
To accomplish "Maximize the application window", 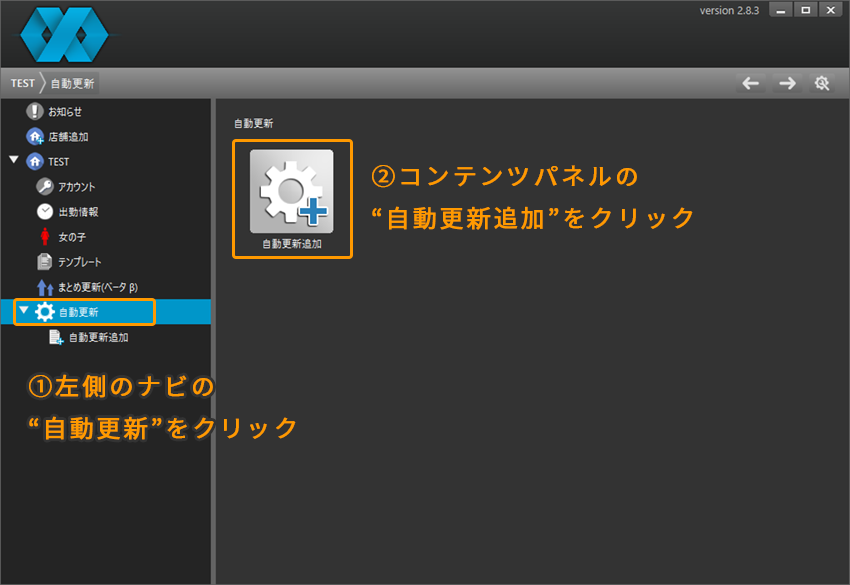I will click(x=806, y=10).
